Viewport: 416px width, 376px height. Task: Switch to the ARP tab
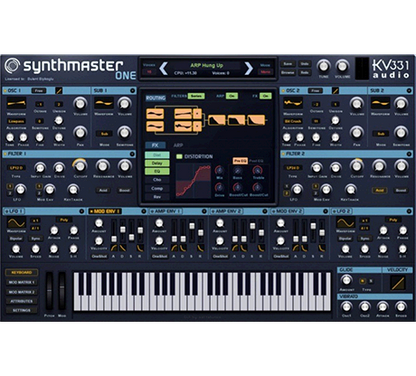coord(178,145)
